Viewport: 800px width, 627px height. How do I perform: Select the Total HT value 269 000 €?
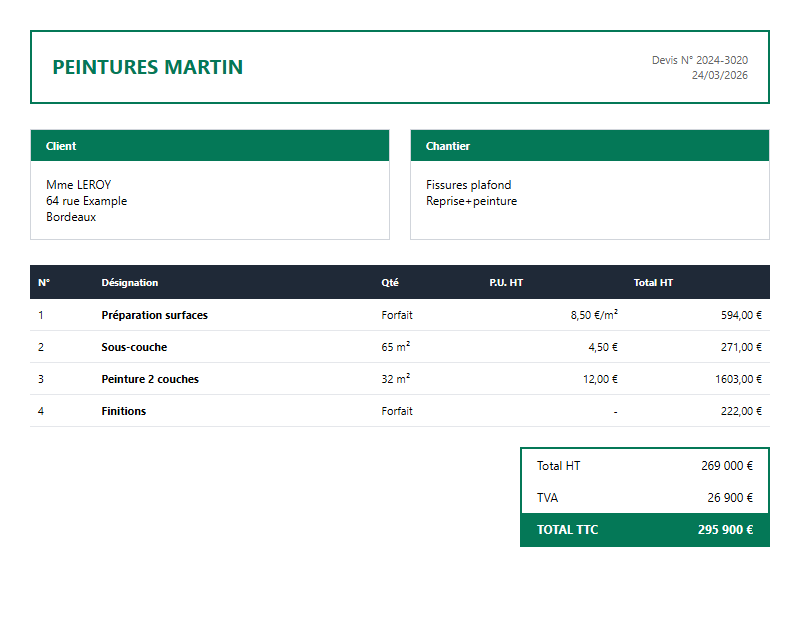pyautogui.click(x=726, y=466)
